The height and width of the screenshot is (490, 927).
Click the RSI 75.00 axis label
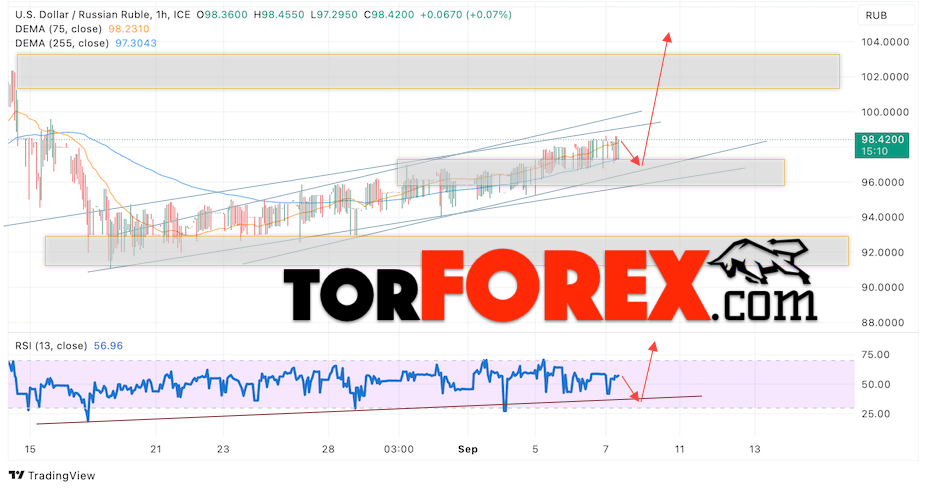[x=876, y=355]
